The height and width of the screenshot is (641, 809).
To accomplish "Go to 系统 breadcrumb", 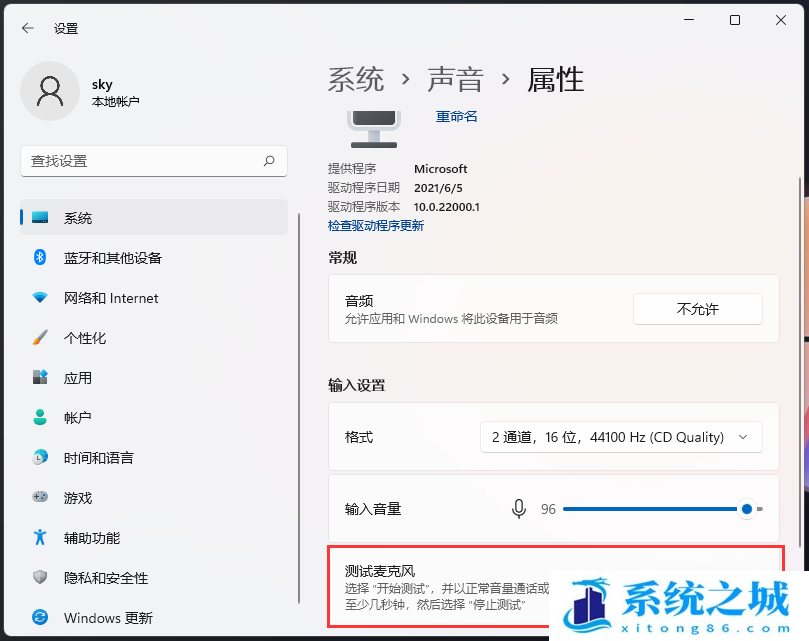I will coord(356,80).
